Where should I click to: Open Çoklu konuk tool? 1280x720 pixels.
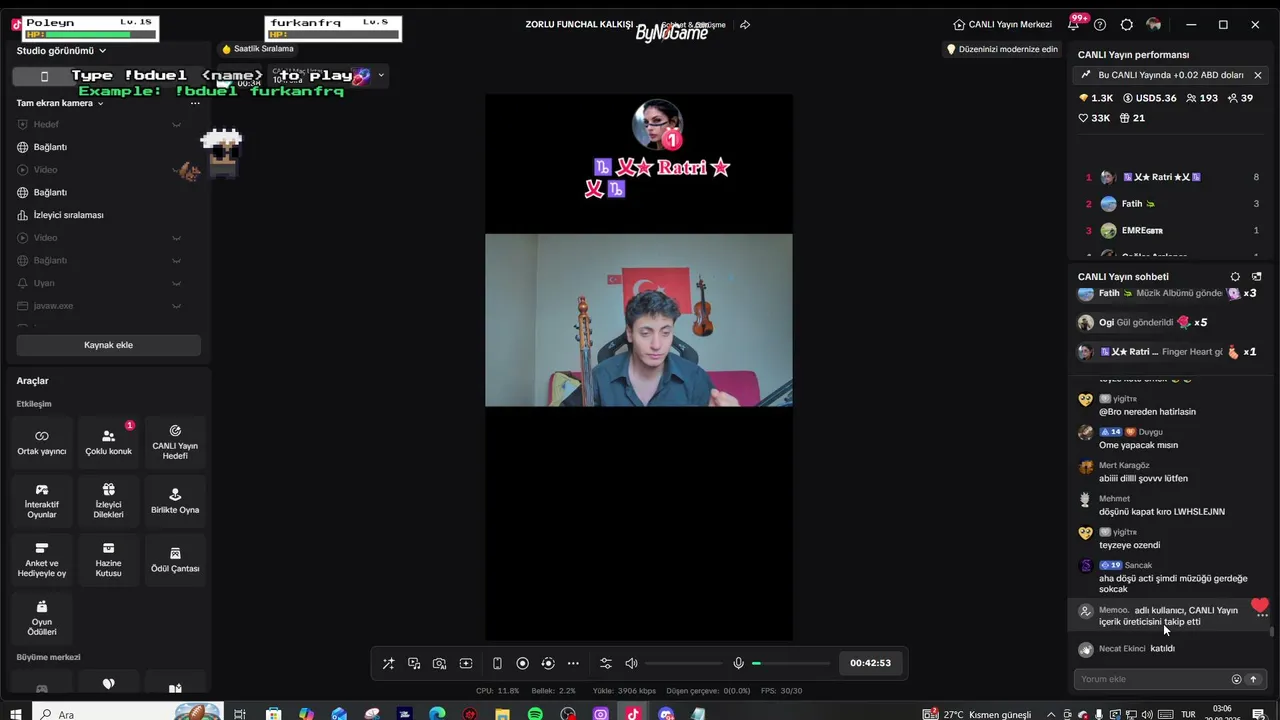click(x=108, y=442)
